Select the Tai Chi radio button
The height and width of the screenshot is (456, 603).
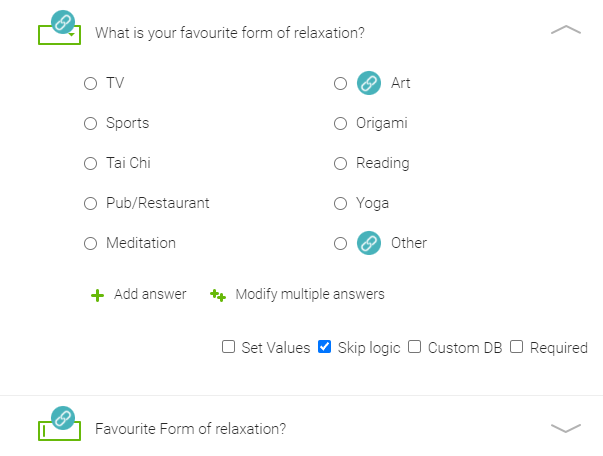tap(90, 163)
